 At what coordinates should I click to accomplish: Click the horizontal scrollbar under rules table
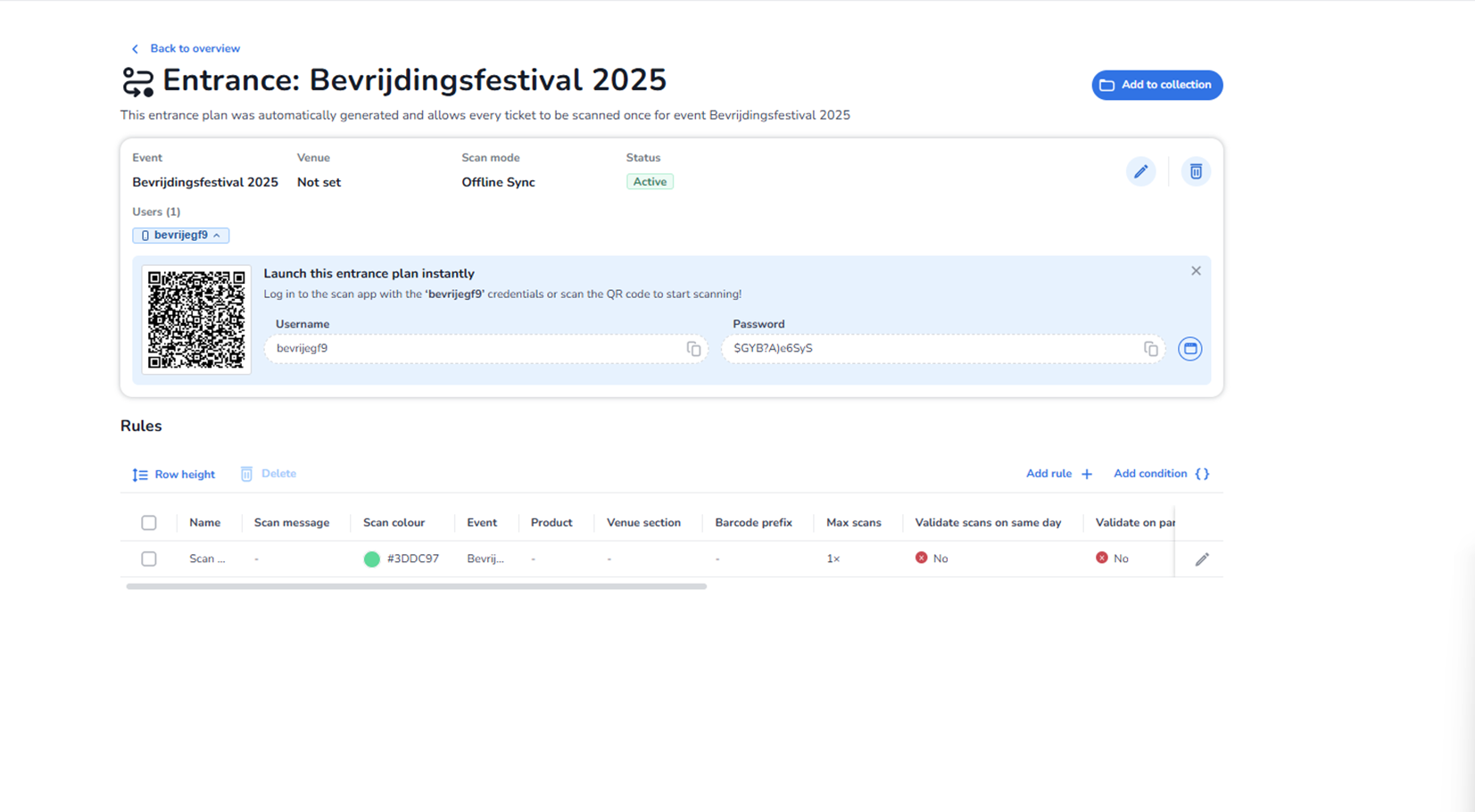click(416, 586)
